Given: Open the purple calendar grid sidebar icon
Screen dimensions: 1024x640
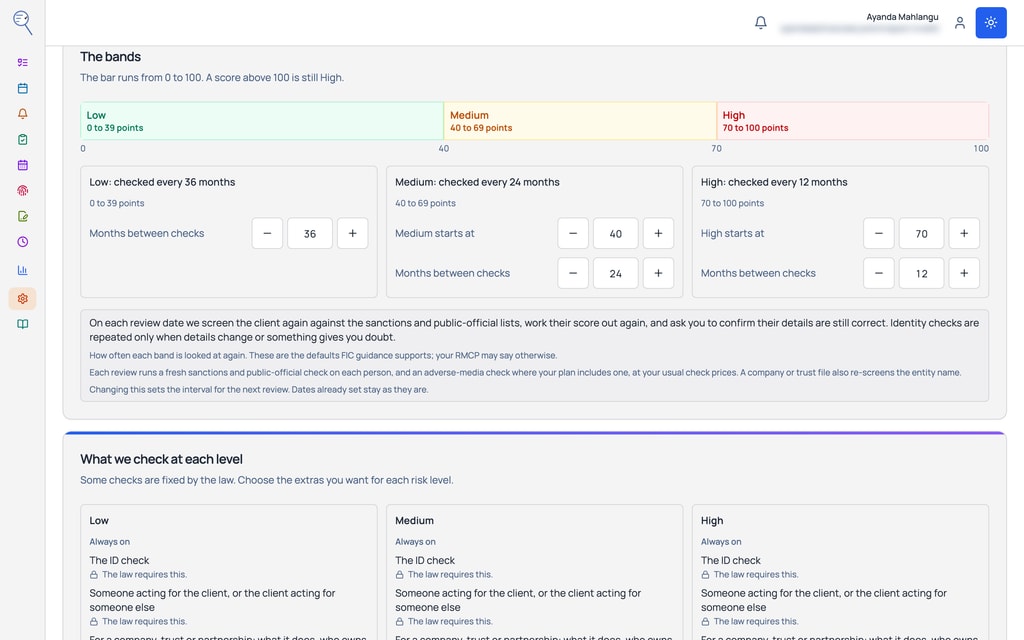Looking at the screenshot, I should (22, 165).
